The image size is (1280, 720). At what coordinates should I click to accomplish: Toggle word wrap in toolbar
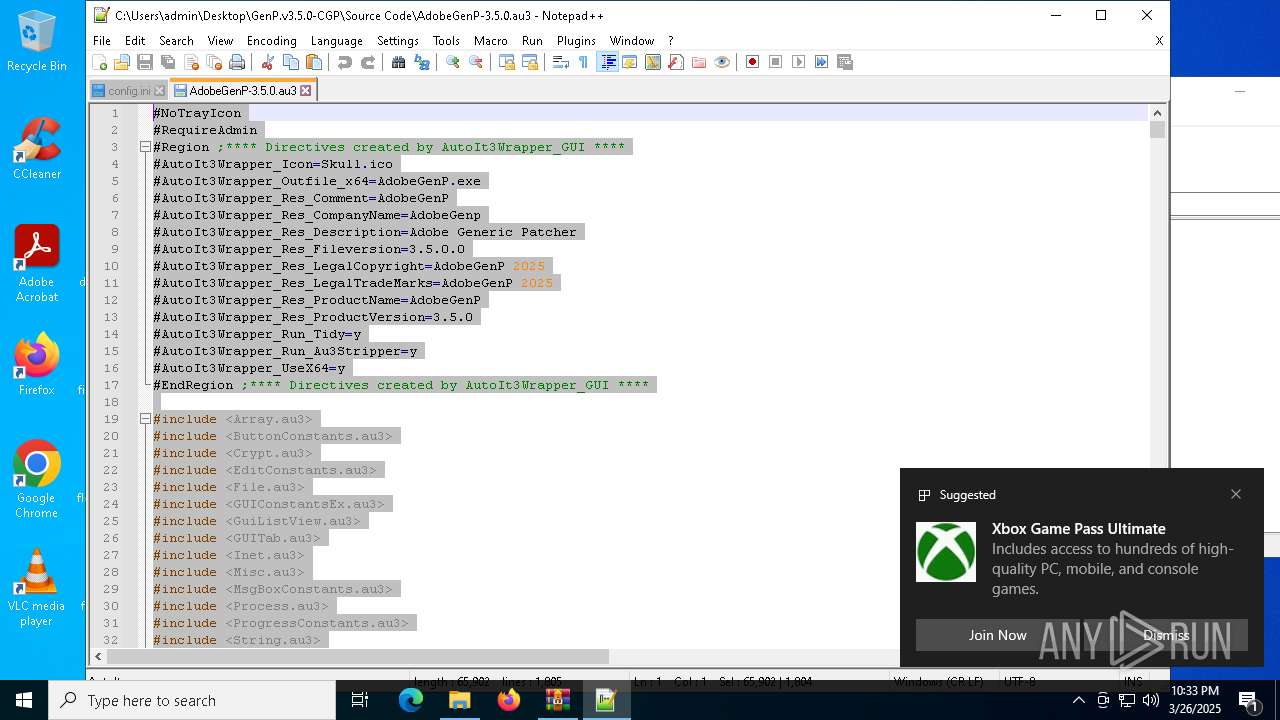click(x=561, y=62)
